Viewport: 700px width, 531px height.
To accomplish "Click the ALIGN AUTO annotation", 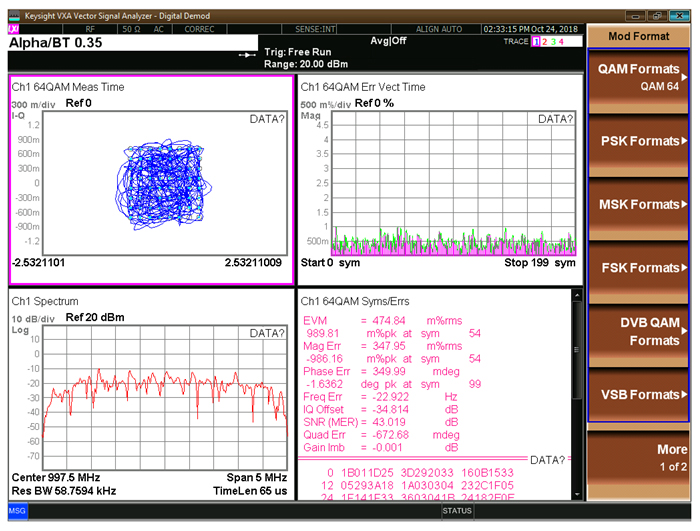I will click(440, 30).
